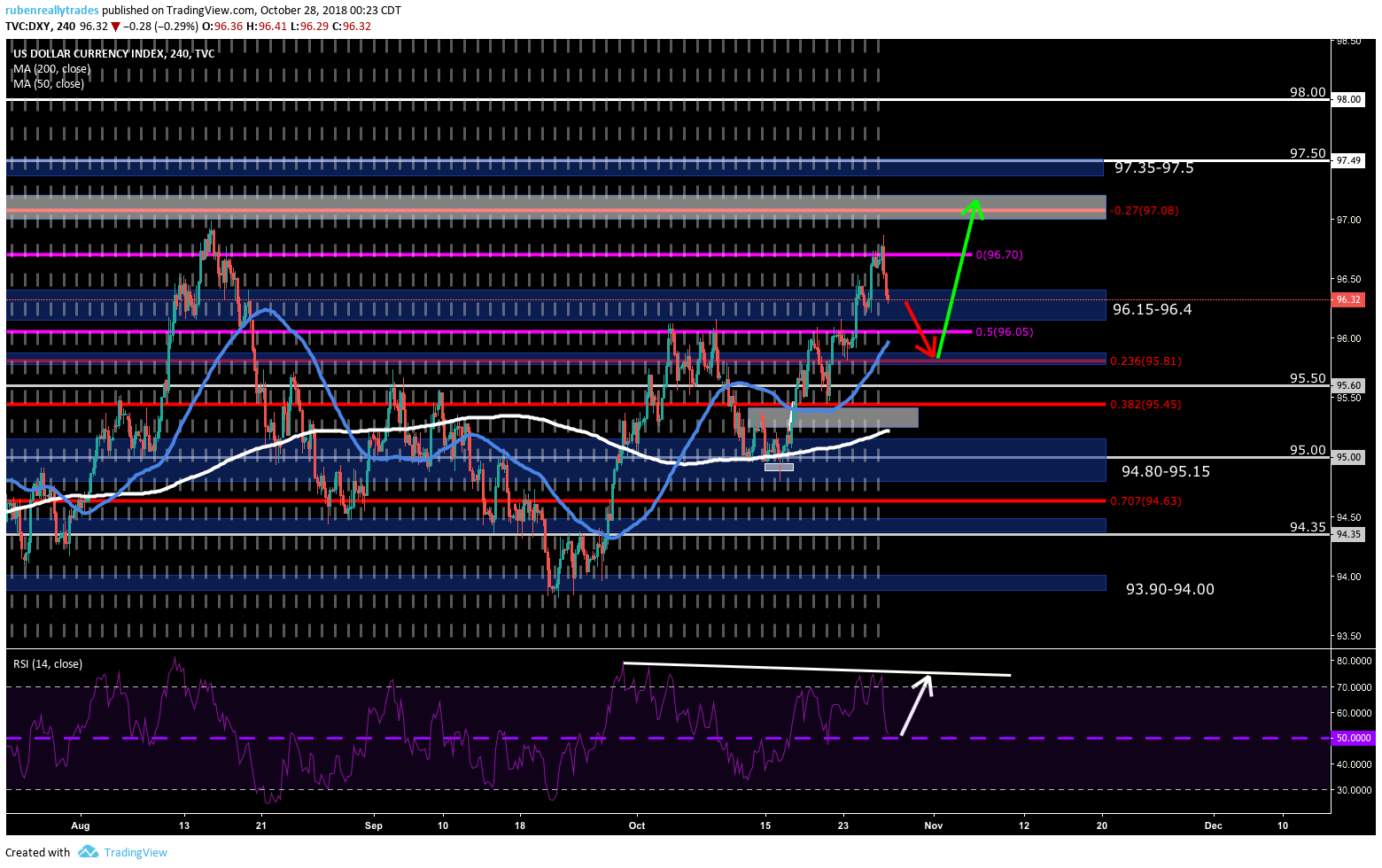Click the 70.0000 RSI scale value
Image resolution: width=1382 pixels, height=868 pixels.
point(1354,686)
